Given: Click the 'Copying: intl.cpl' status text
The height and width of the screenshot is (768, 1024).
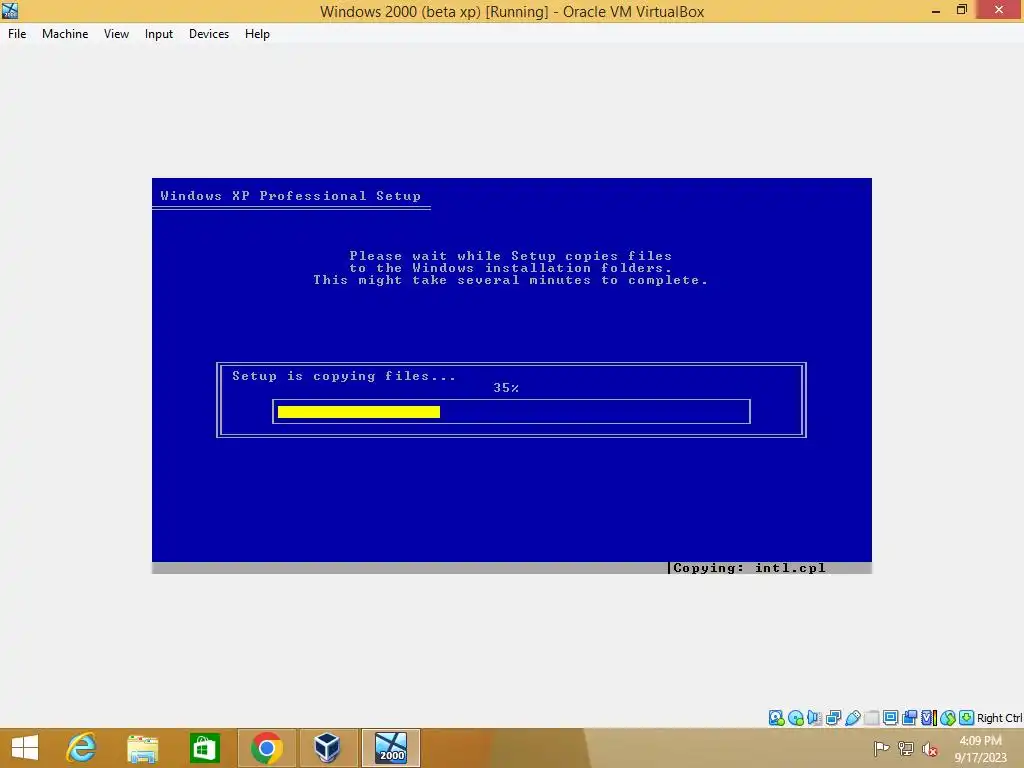Looking at the screenshot, I should tap(749, 568).
